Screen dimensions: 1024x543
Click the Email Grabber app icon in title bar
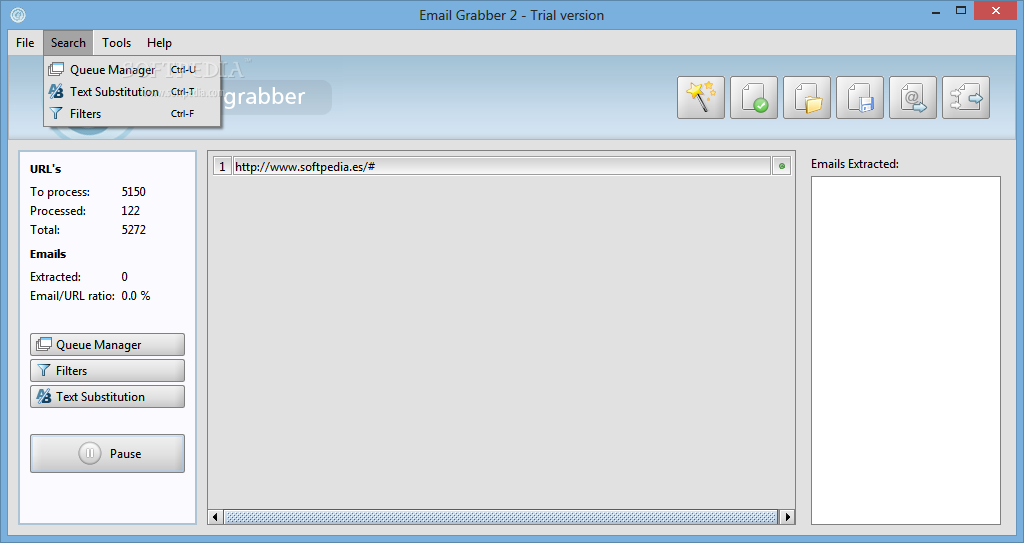18,14
